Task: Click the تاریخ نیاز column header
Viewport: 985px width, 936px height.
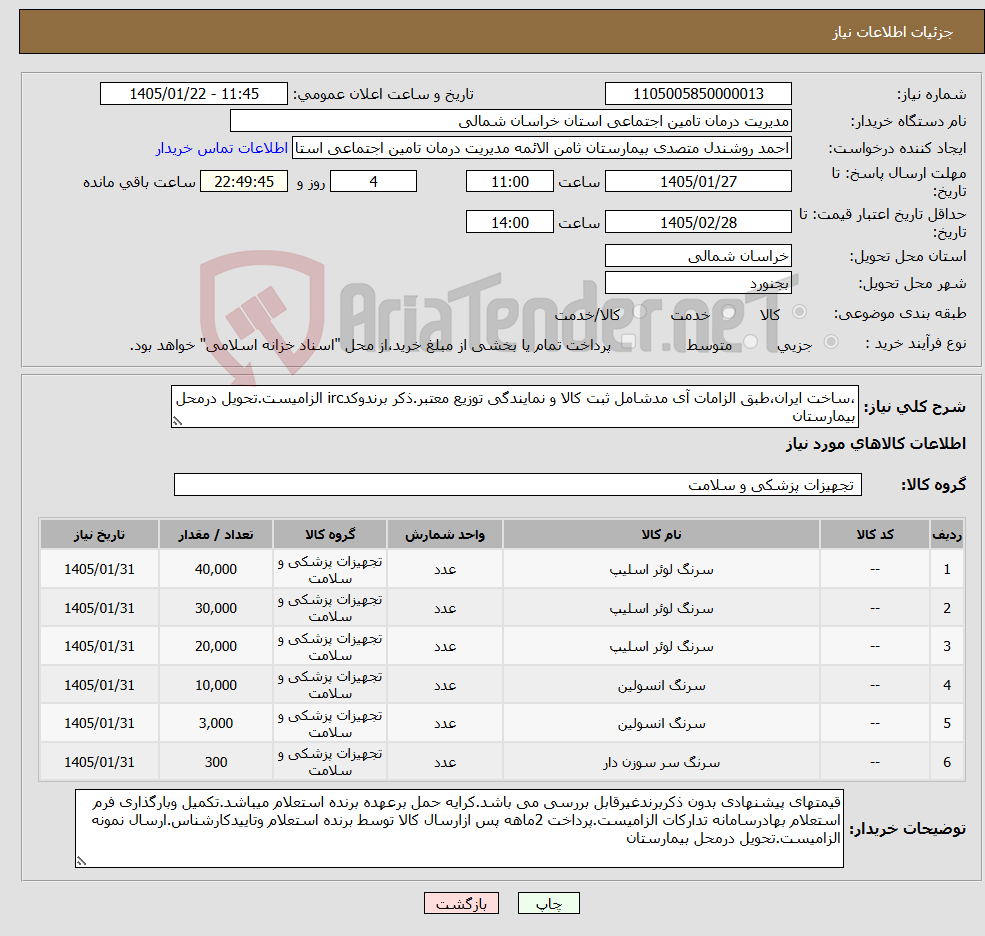Action: pyautogui.click(x=99, y=535)
